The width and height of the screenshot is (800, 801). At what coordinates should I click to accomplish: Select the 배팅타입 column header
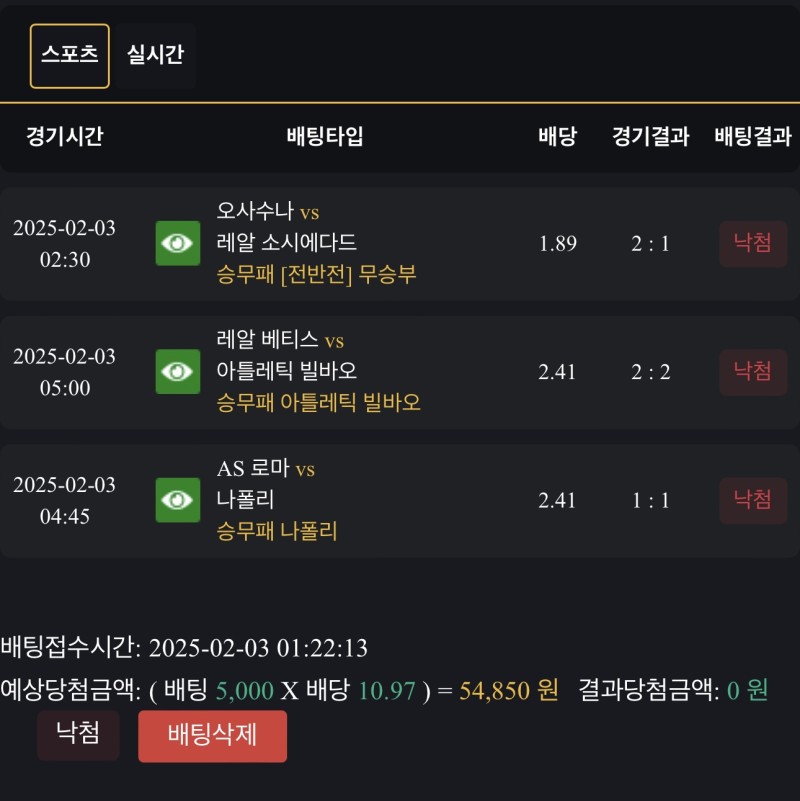[x=325, y=137]
